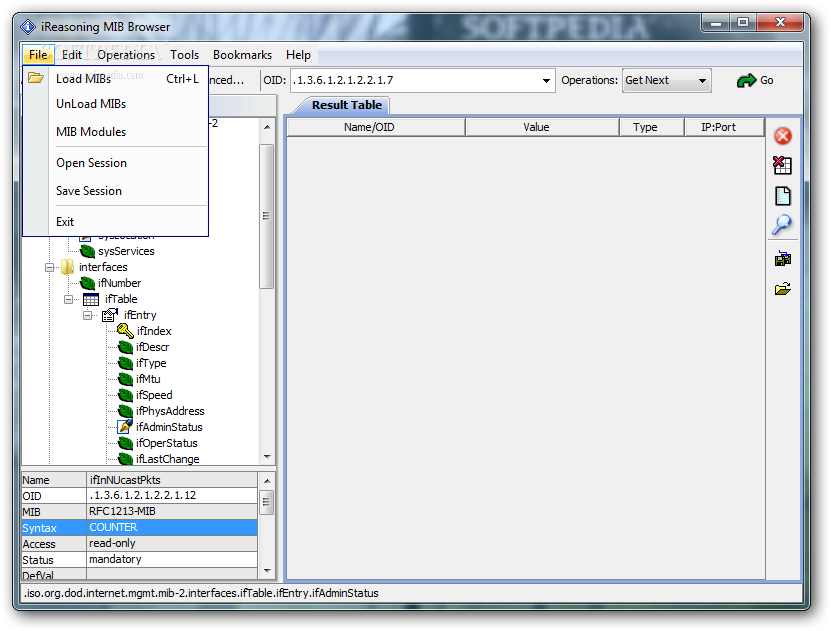Click the blank document icon in results toolbar
Image resolution: width=831 pixels, height=631 pixels.
pos(783,196)
